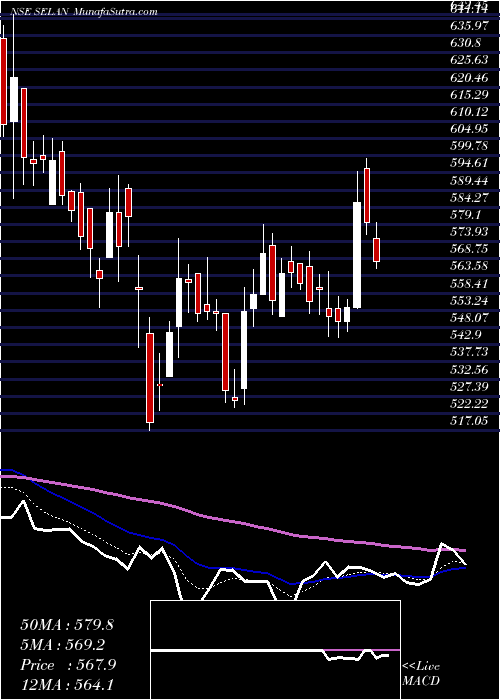500x700 pixels.
Task: Select the 599.78 price axis label
Action: coord(469,146)
